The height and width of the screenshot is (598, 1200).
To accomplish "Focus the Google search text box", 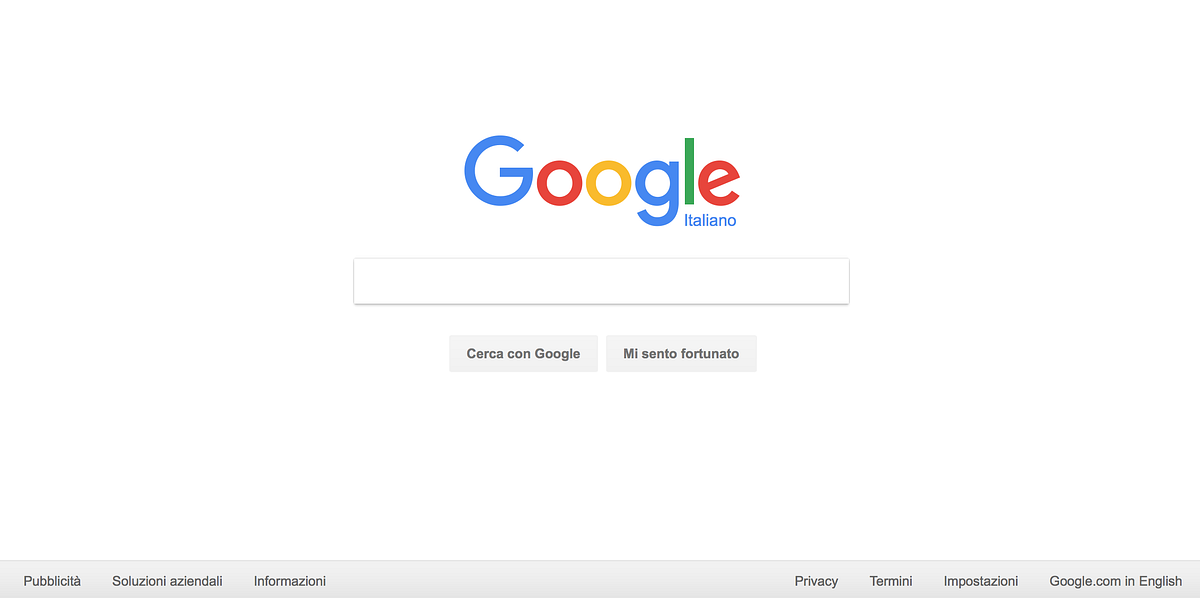I will point(601,281).
